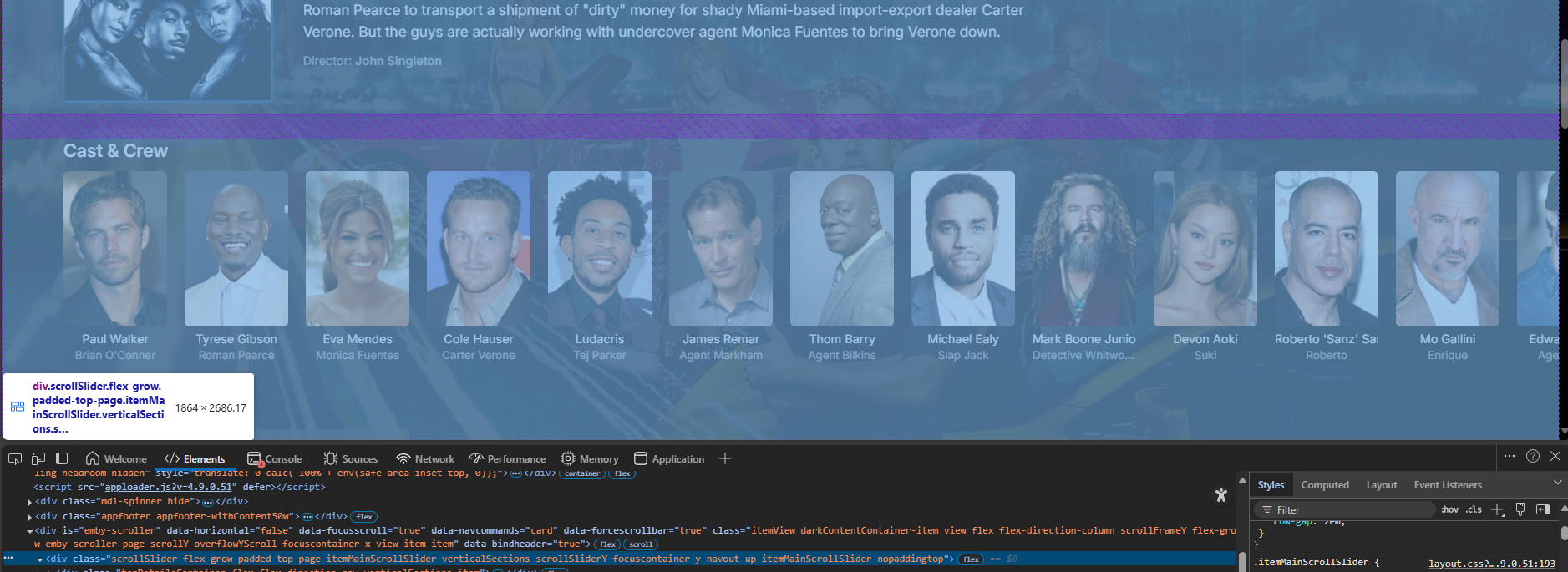
Task: Toggle flex badge on emby-scroller line
Action: (x=607, y=544)
